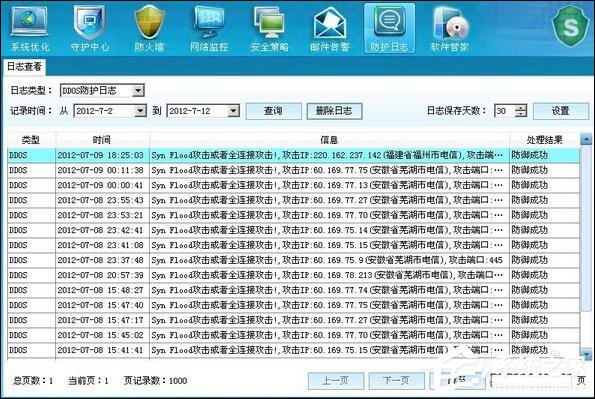The width and height of the screenshot is (595, 399).
Task: Sort by the 信息 column header
Action: [329, 140]
